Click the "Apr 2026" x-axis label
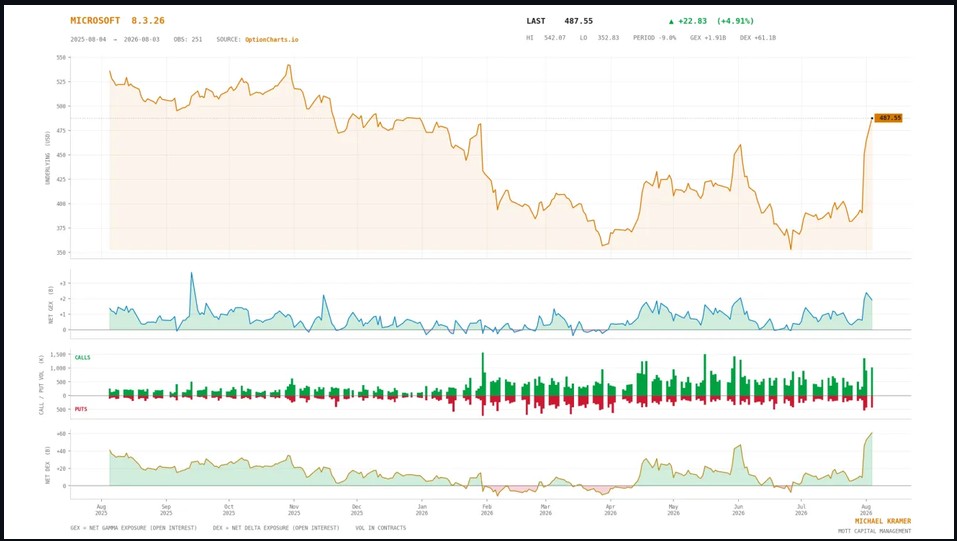Screen dimensions: 957x541 click(x=610, y=510)
